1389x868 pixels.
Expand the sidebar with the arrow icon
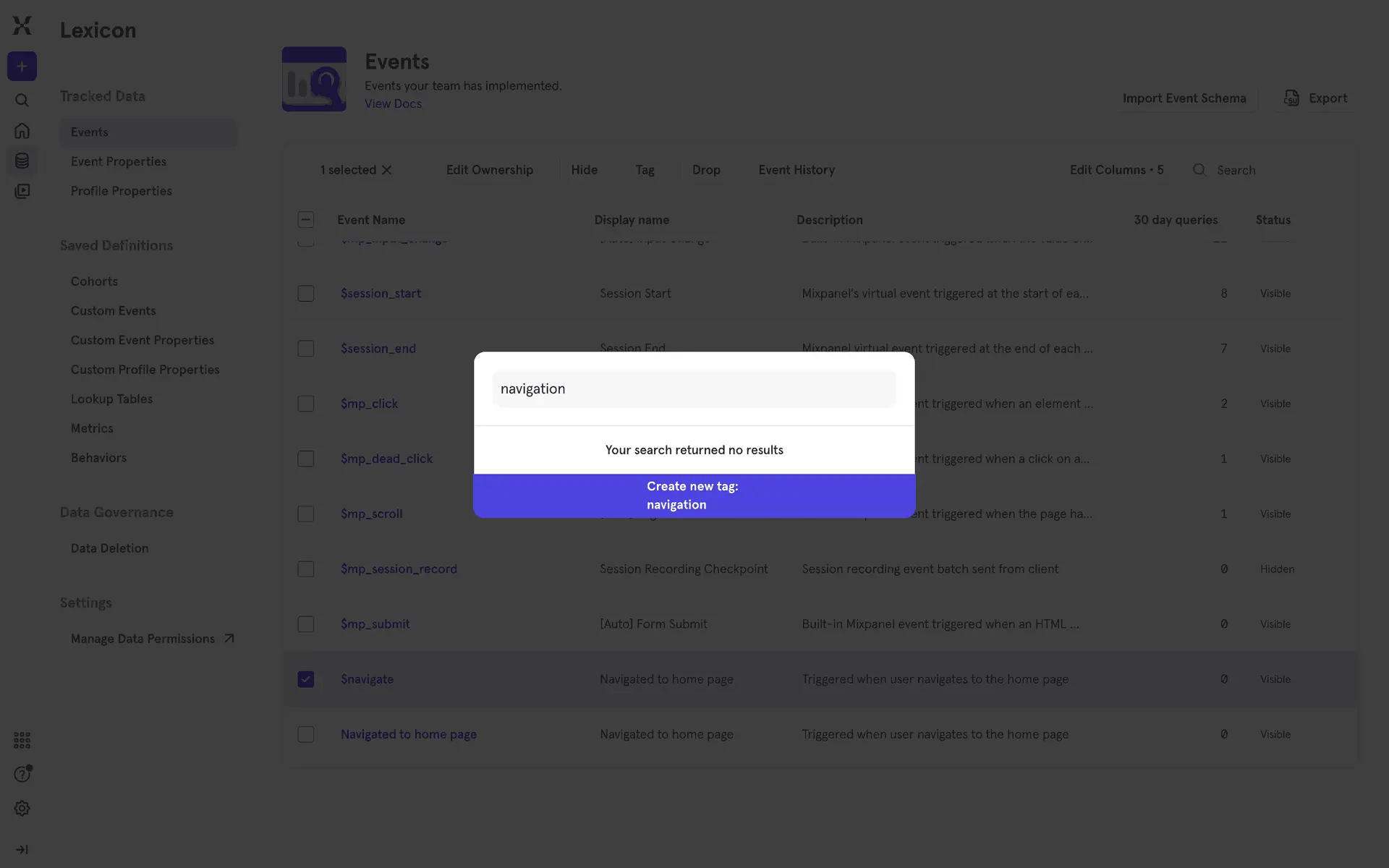22,850
